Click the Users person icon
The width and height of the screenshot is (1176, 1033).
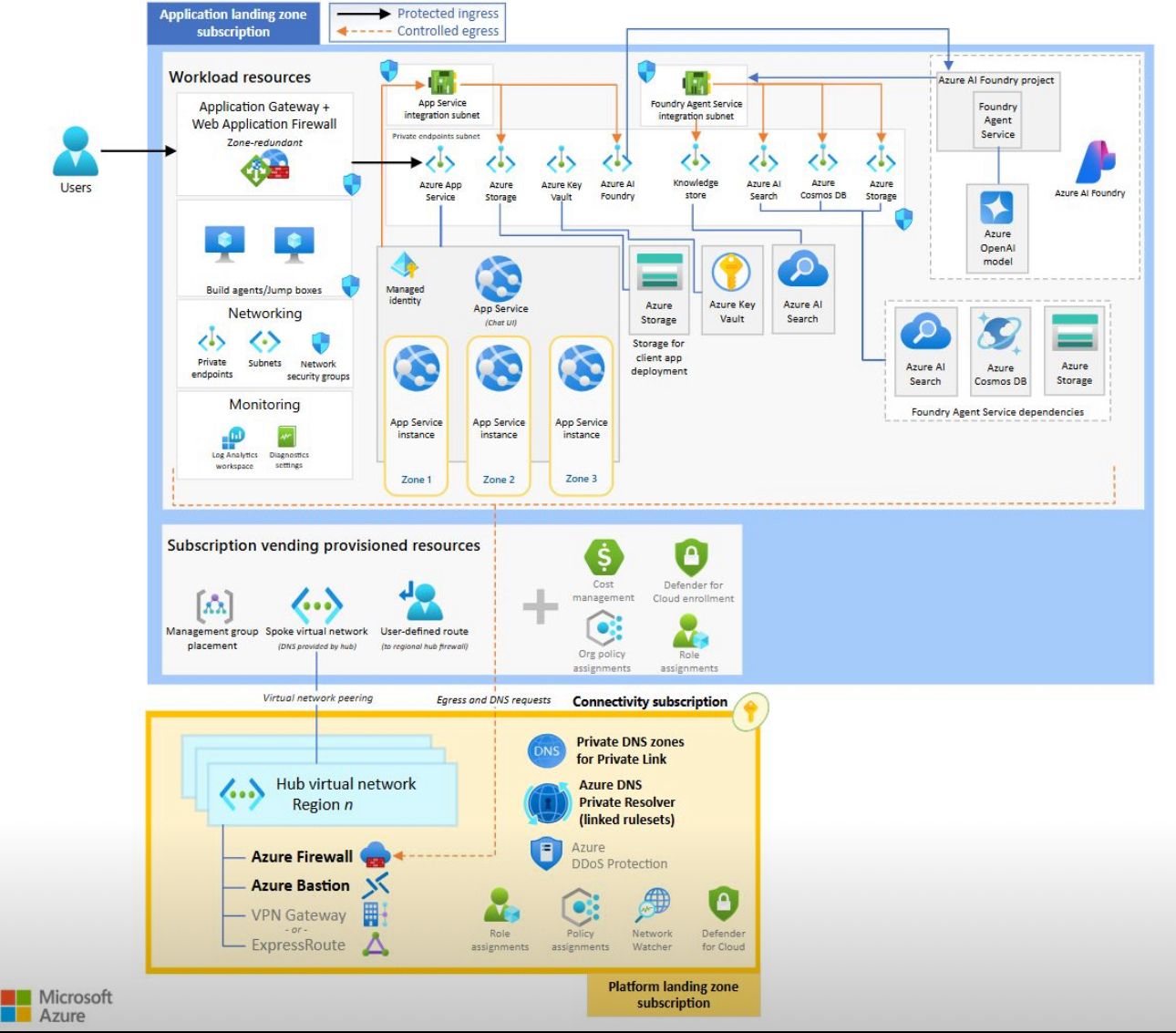tap(76, 151)
